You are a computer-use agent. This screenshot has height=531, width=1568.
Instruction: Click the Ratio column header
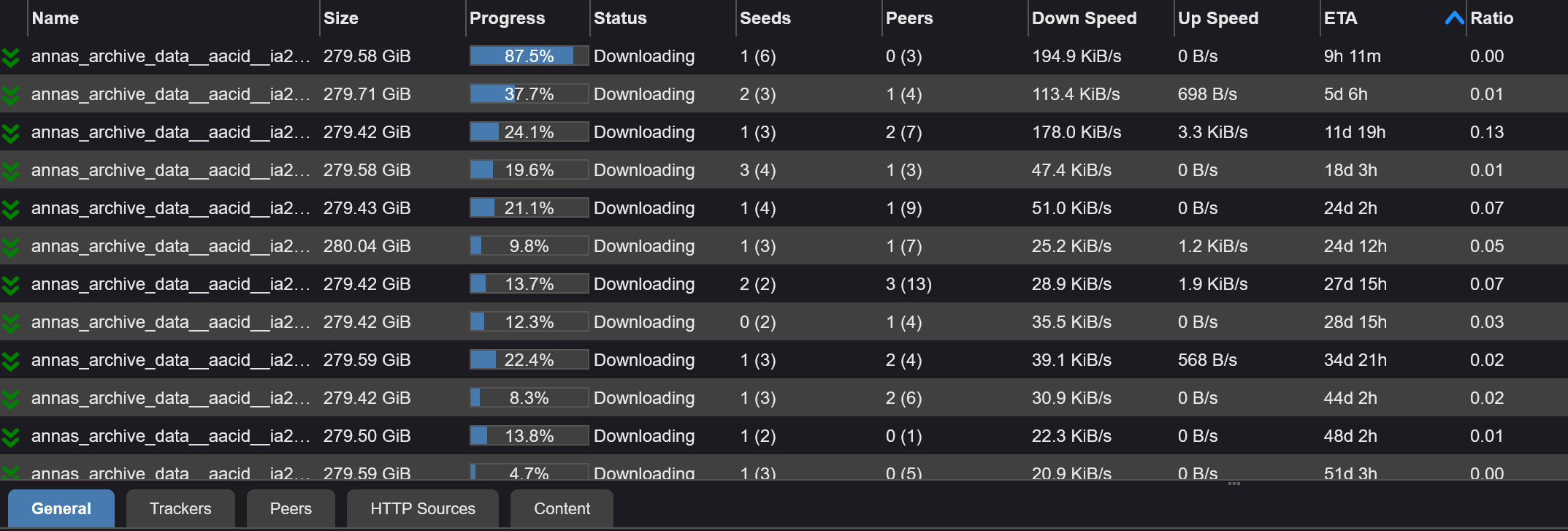tap(1491, 18)
